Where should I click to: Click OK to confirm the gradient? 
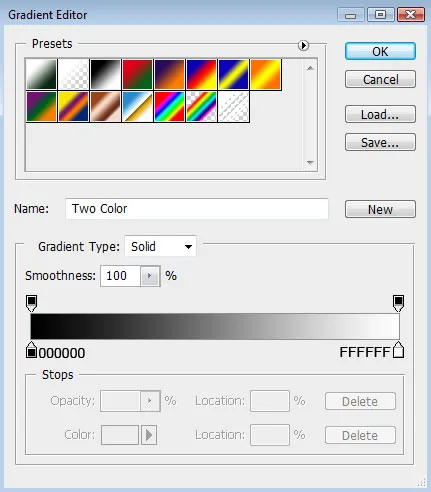[x=380, y=51]
